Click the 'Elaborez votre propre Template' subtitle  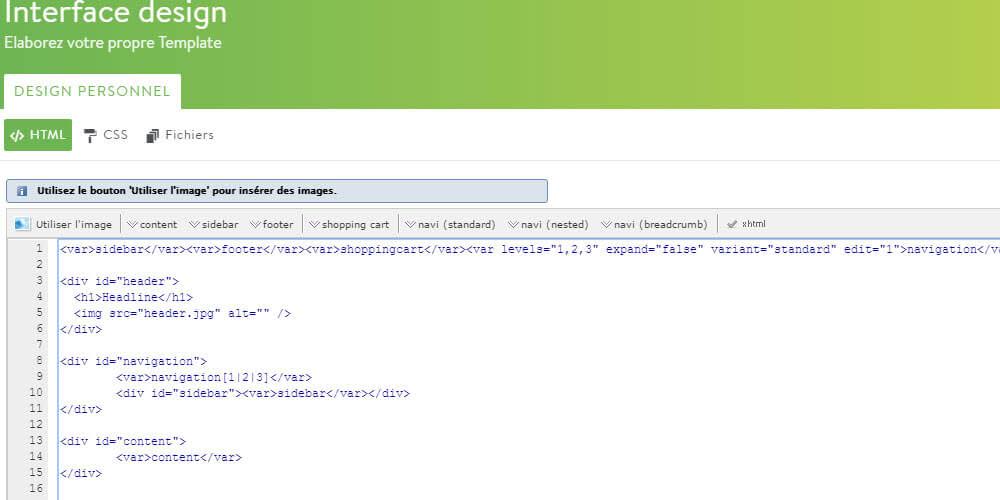click(x=113, y=43)
